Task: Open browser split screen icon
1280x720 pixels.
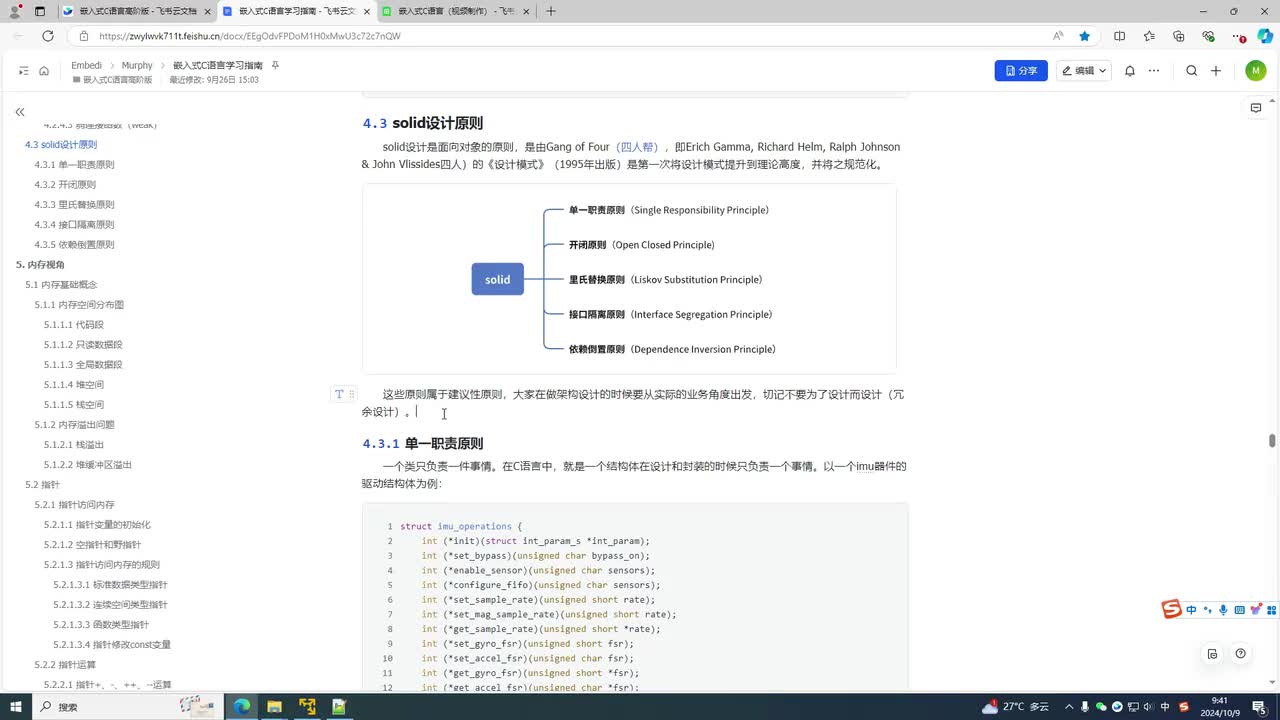Action: [x=1119, y=36]
